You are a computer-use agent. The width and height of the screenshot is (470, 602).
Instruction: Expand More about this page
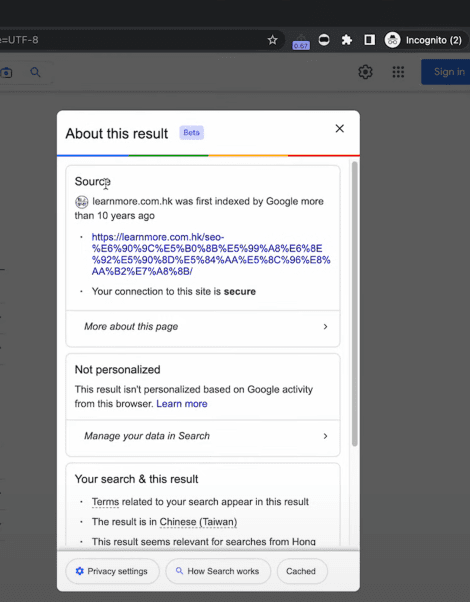click(x=203, y=327)
